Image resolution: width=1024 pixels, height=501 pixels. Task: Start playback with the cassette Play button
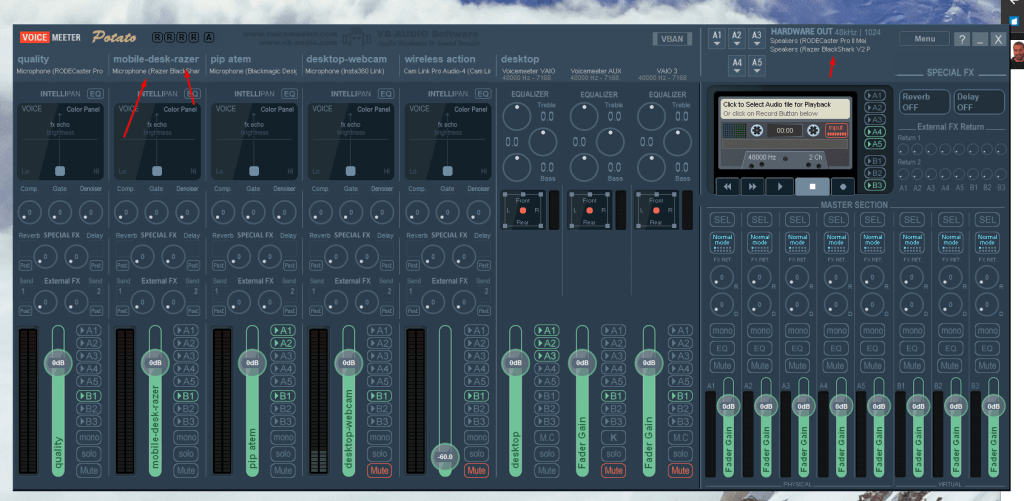pyautogui.click(x=779, y=186)
